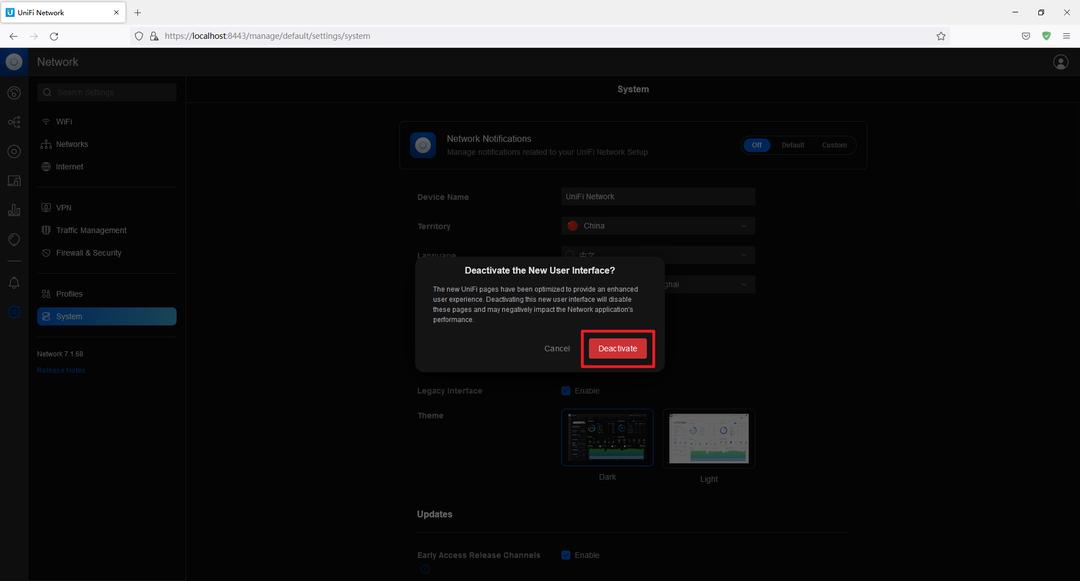Viewport: 1080px width, 581px height.
Task: Click the notifications bell icon
Action: tap(14, 283)
